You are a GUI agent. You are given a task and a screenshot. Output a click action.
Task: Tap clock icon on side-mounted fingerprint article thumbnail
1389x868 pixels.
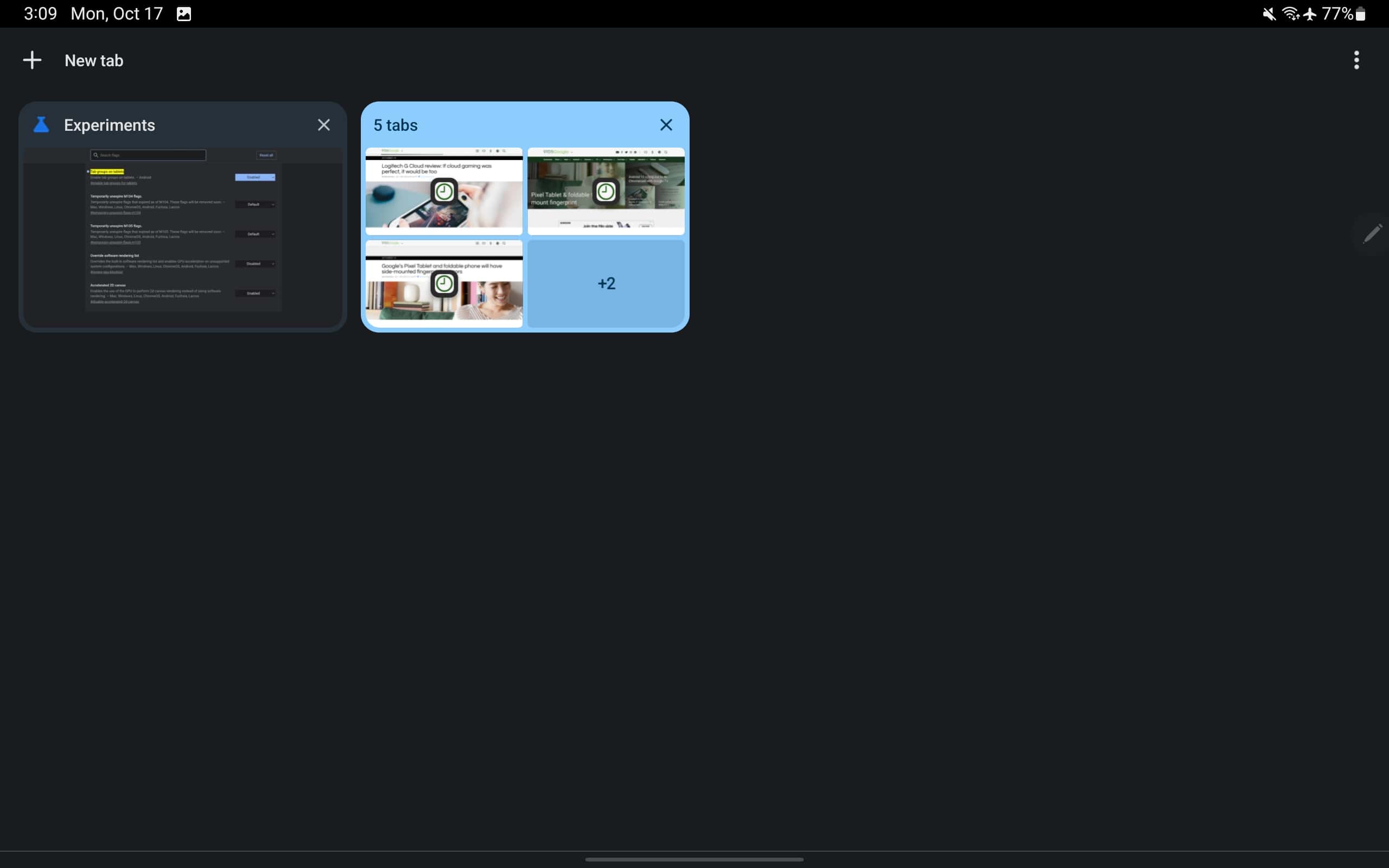(444, 283)
